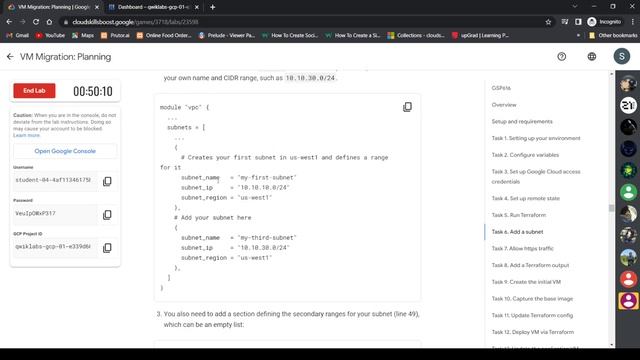
Task: Click the page vertical scrollbar thumb
Action: pyautogui.click(x=611, y=208)
